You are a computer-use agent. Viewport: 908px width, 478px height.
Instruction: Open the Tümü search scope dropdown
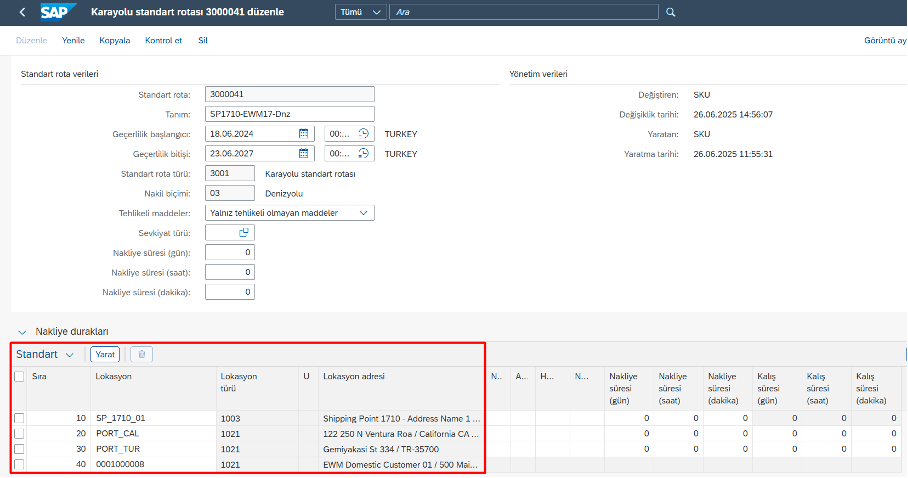click(x=360, y=12)
